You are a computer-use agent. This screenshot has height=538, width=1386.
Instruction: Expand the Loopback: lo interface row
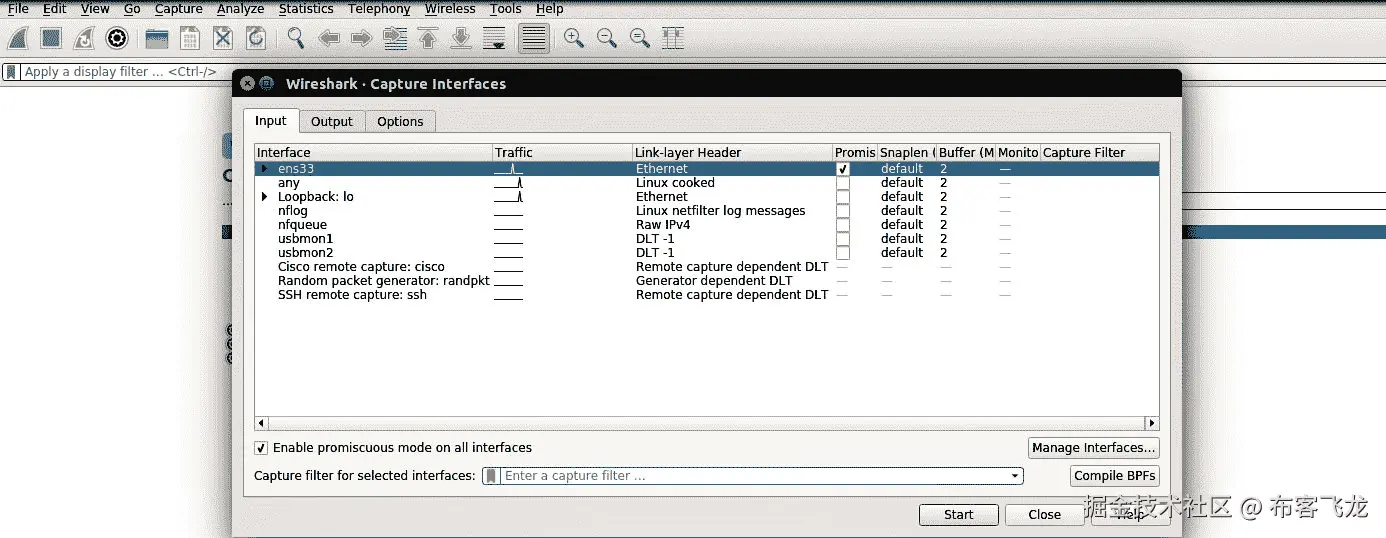tap(265, 197)
